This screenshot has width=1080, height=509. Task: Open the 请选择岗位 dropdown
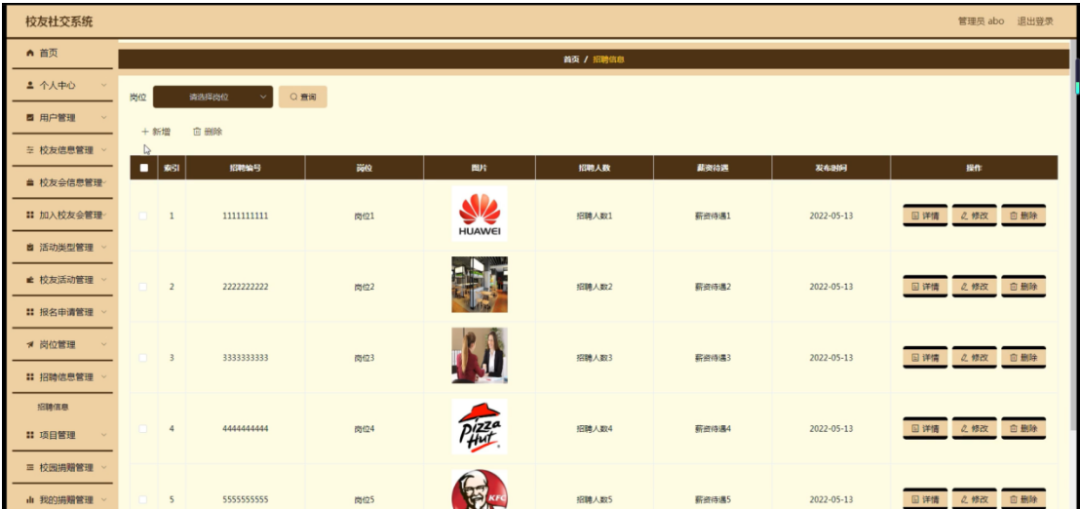pos(213,97)
